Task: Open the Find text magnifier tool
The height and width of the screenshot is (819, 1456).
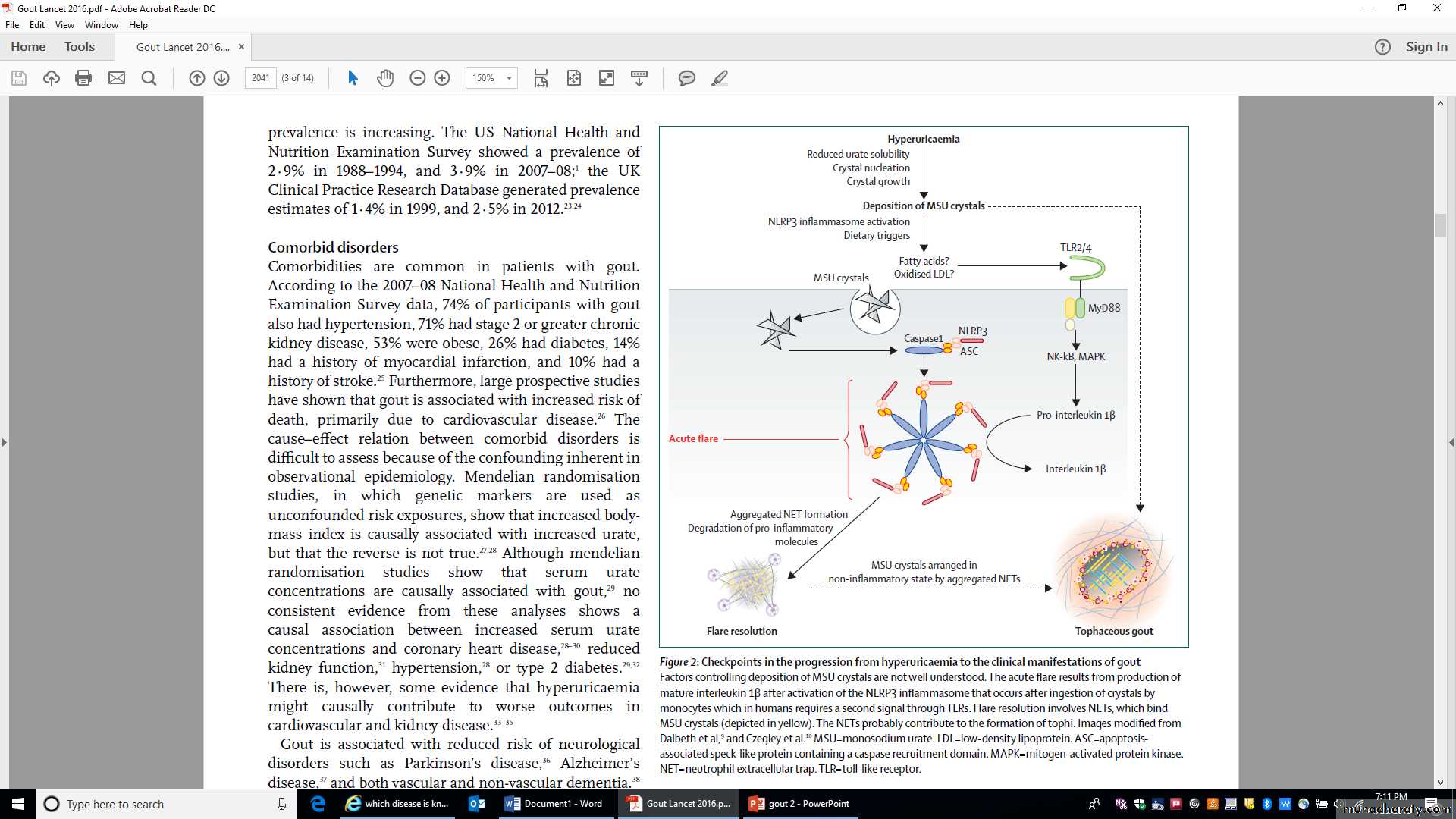Action: click(x=149, y=78)
